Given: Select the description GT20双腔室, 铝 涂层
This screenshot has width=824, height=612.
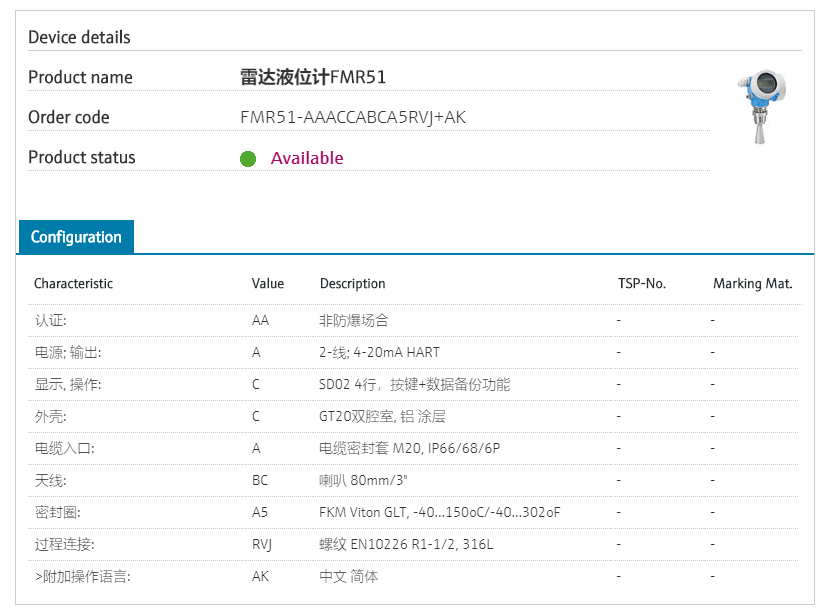Looking at the screenshot, I should [382, 417].
